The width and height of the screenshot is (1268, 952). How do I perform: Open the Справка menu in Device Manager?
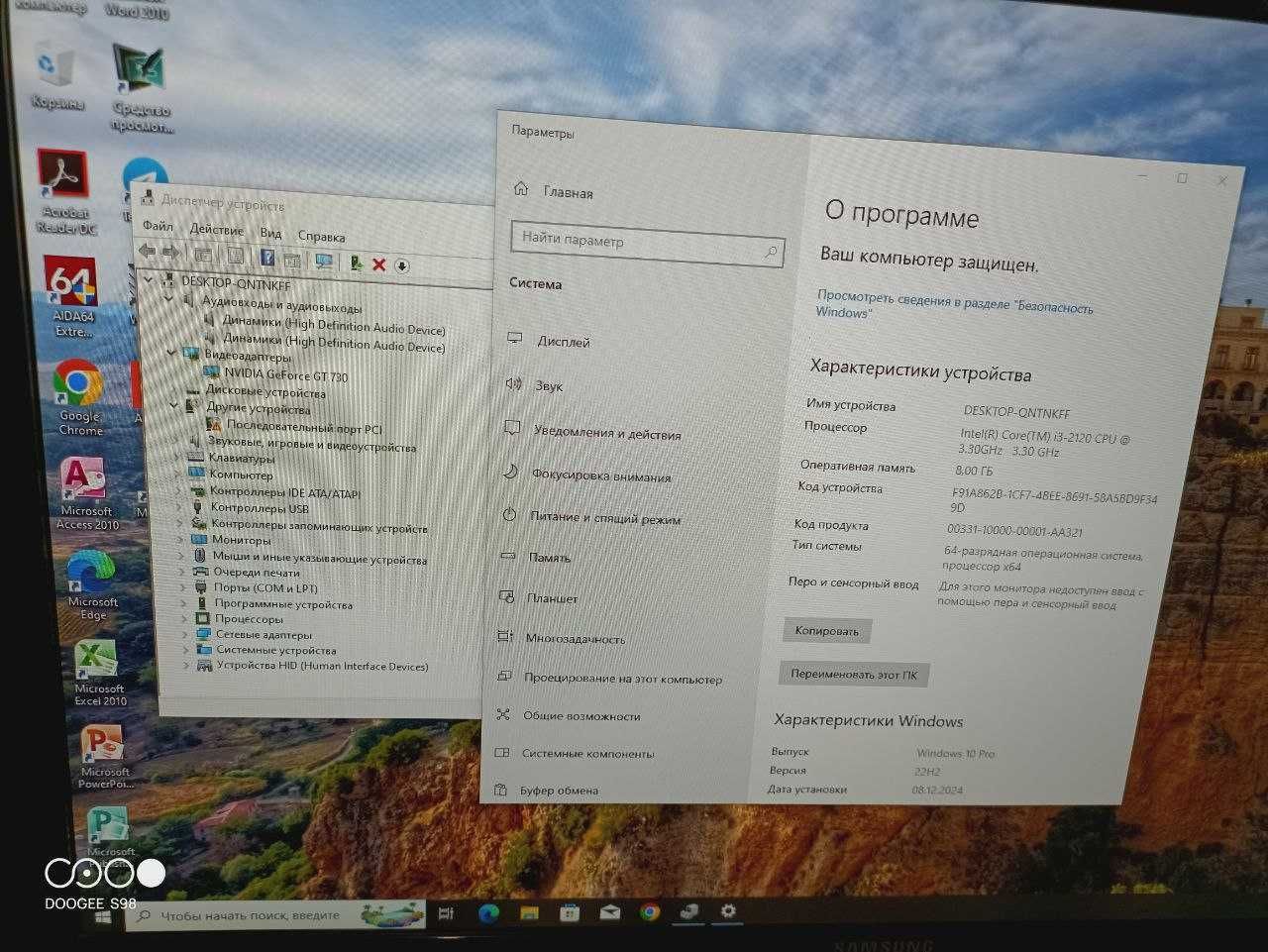coord(321,237)
